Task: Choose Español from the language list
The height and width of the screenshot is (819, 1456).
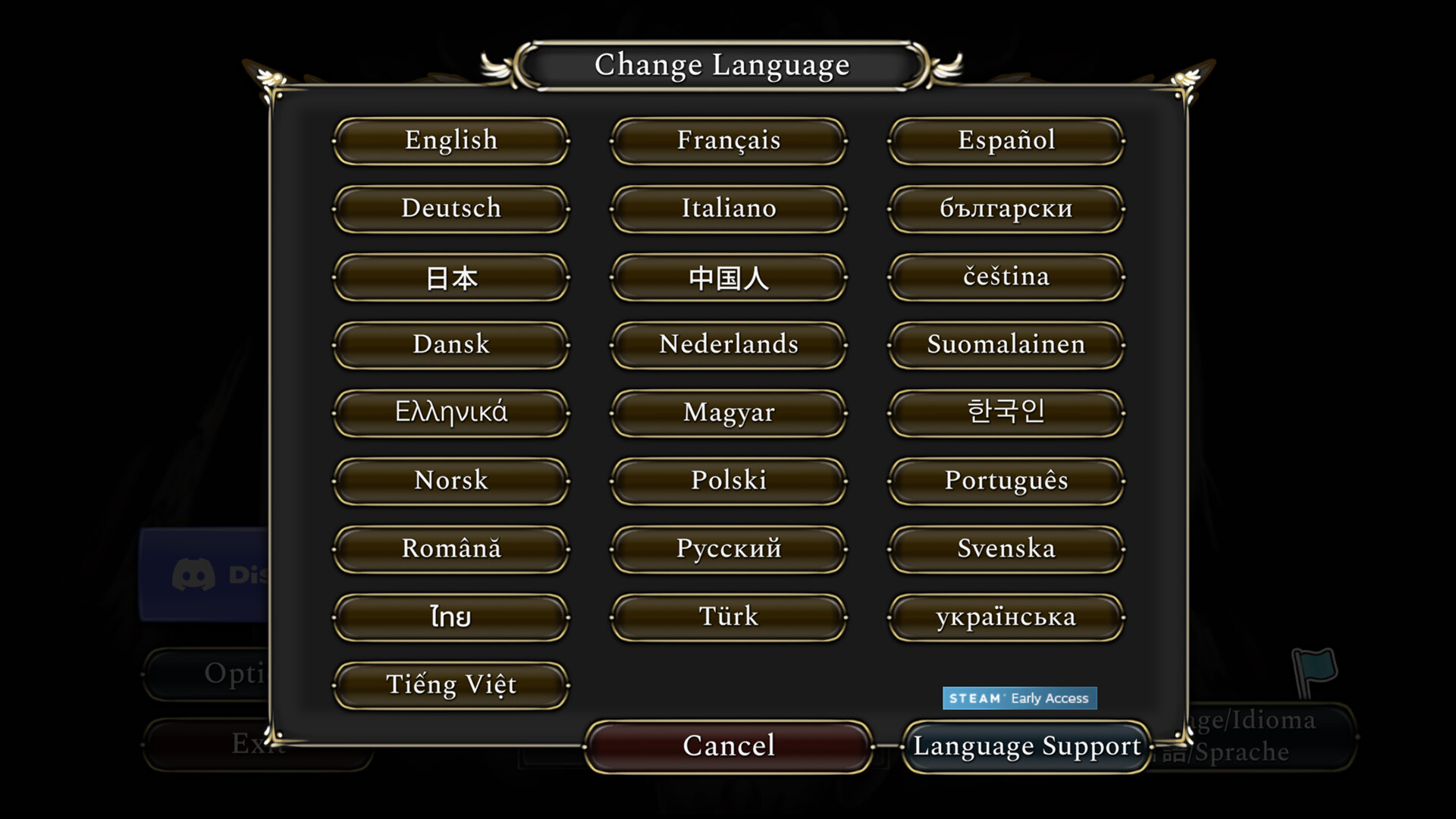Action: (1006, 140)
